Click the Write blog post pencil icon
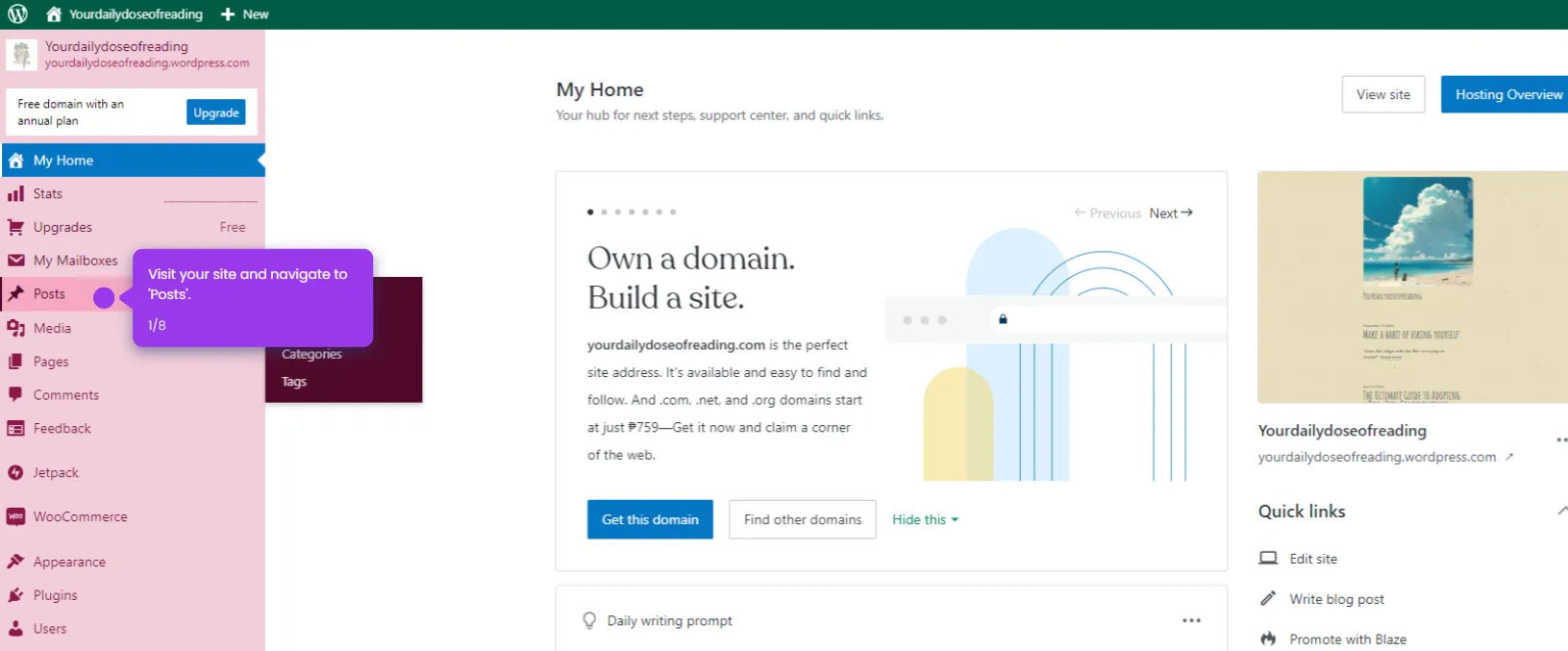The height and width of the screenshot is (651, 1568). 1269,599
